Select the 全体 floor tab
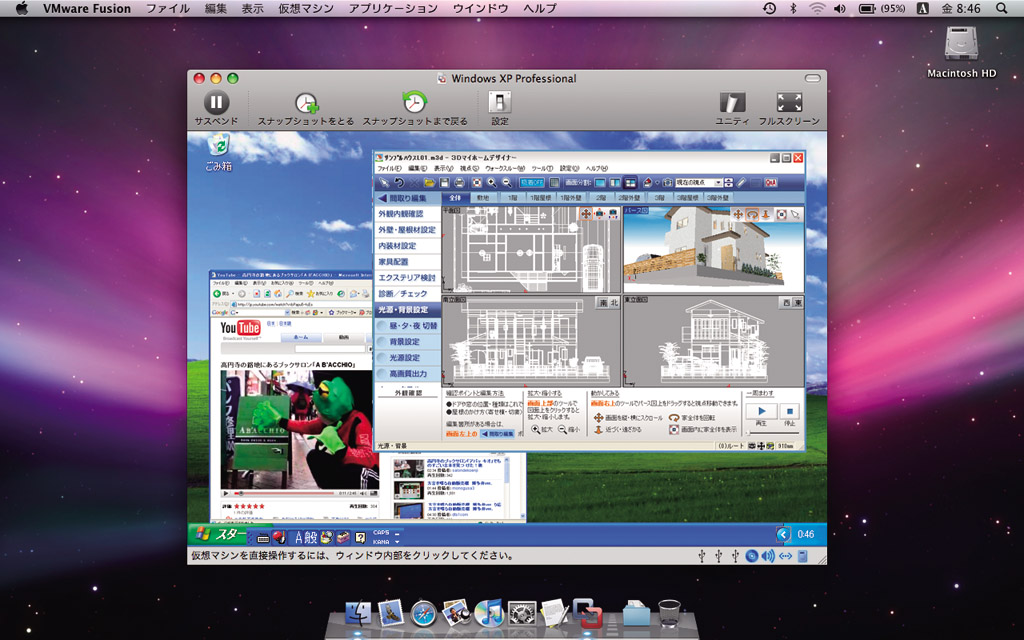 455,197
